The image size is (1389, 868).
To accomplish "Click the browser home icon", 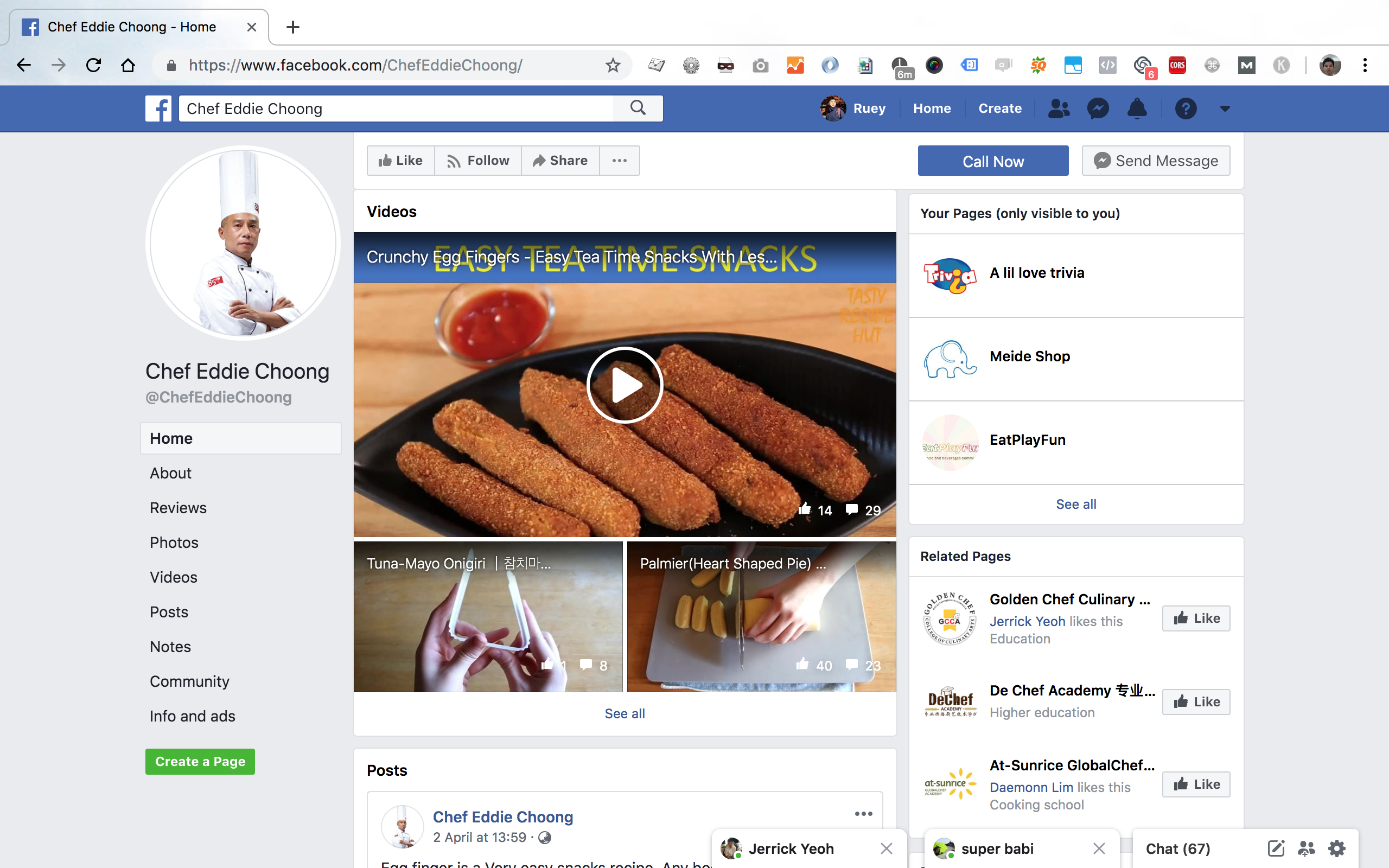I will point(128,66).
